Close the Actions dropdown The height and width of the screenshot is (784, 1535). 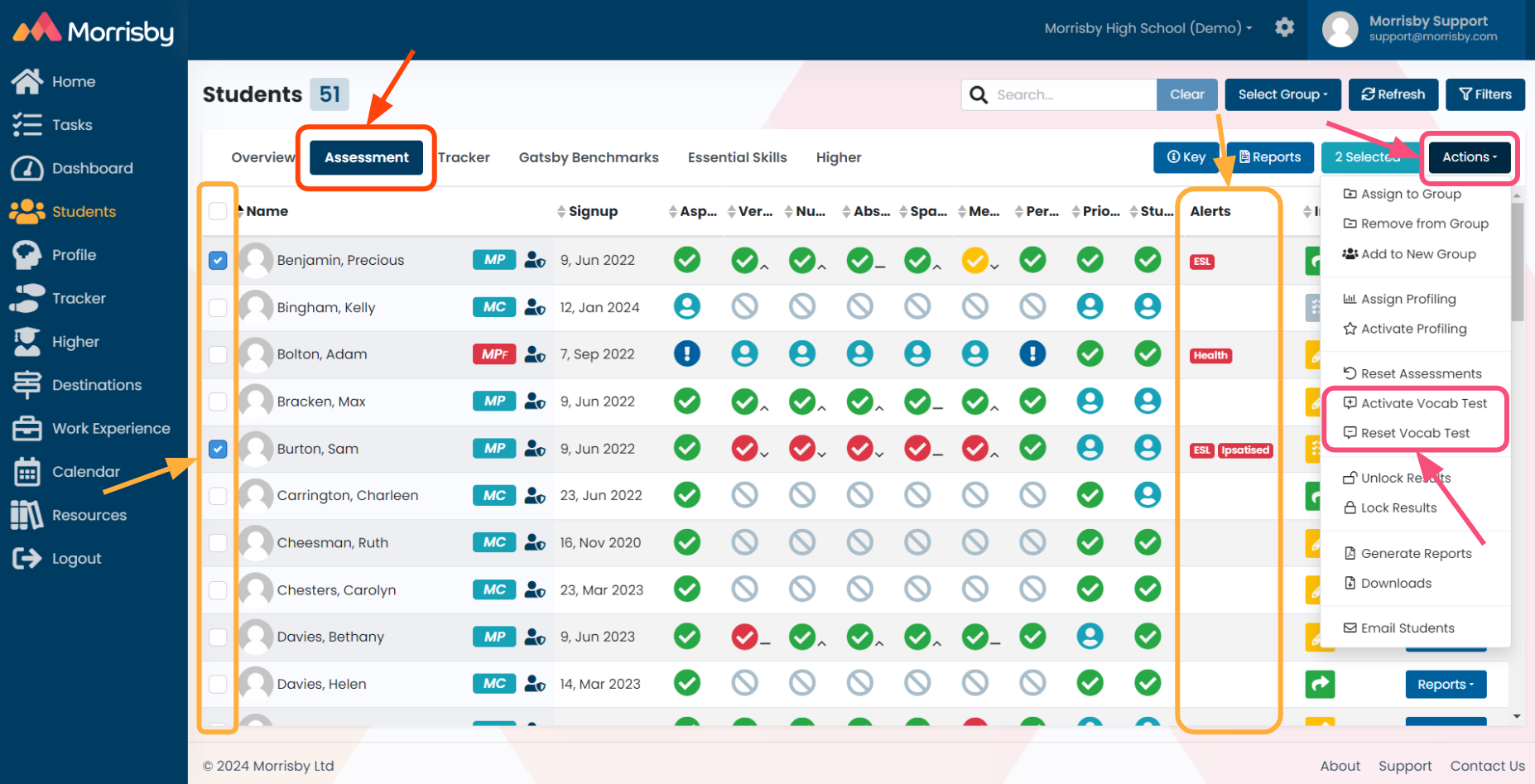point(1469,157)
